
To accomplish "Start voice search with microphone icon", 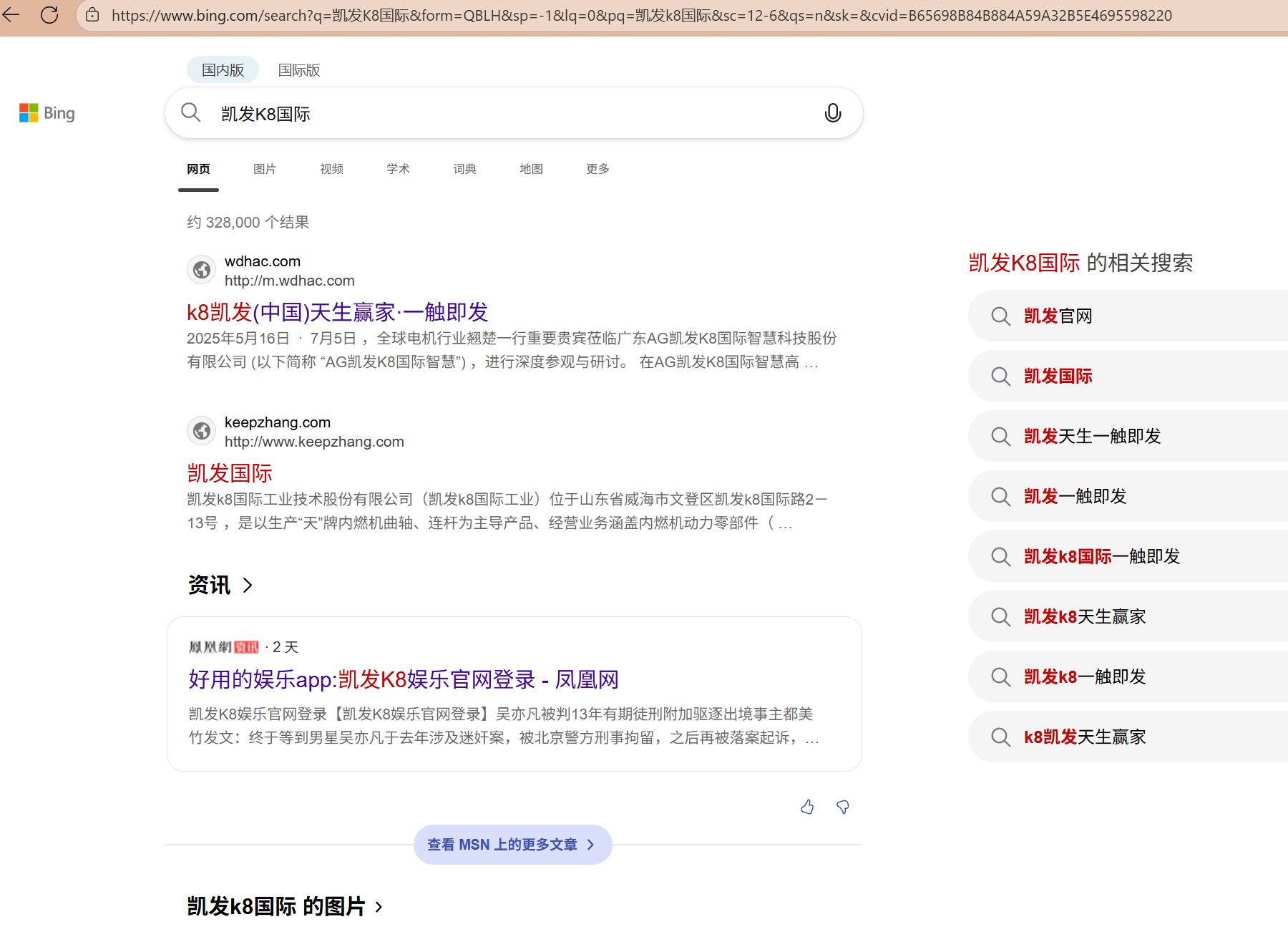I will (833, 113).
